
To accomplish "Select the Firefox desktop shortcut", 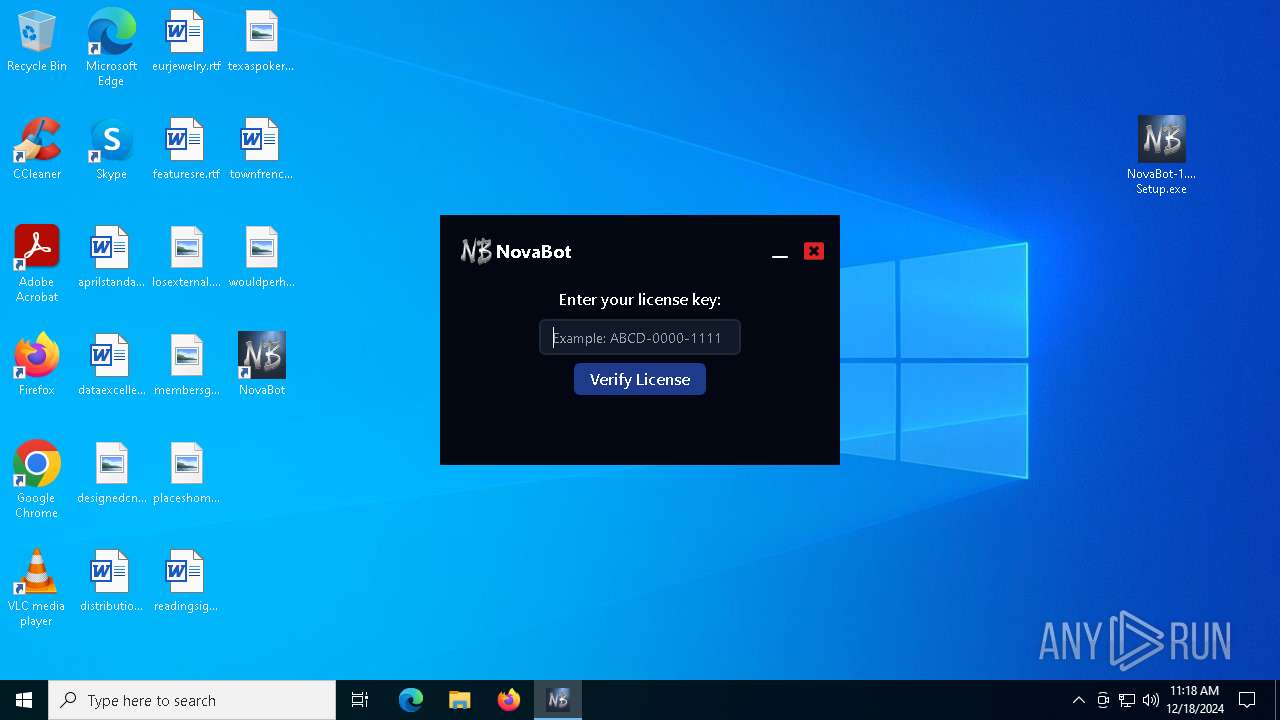I will [37, 366].
